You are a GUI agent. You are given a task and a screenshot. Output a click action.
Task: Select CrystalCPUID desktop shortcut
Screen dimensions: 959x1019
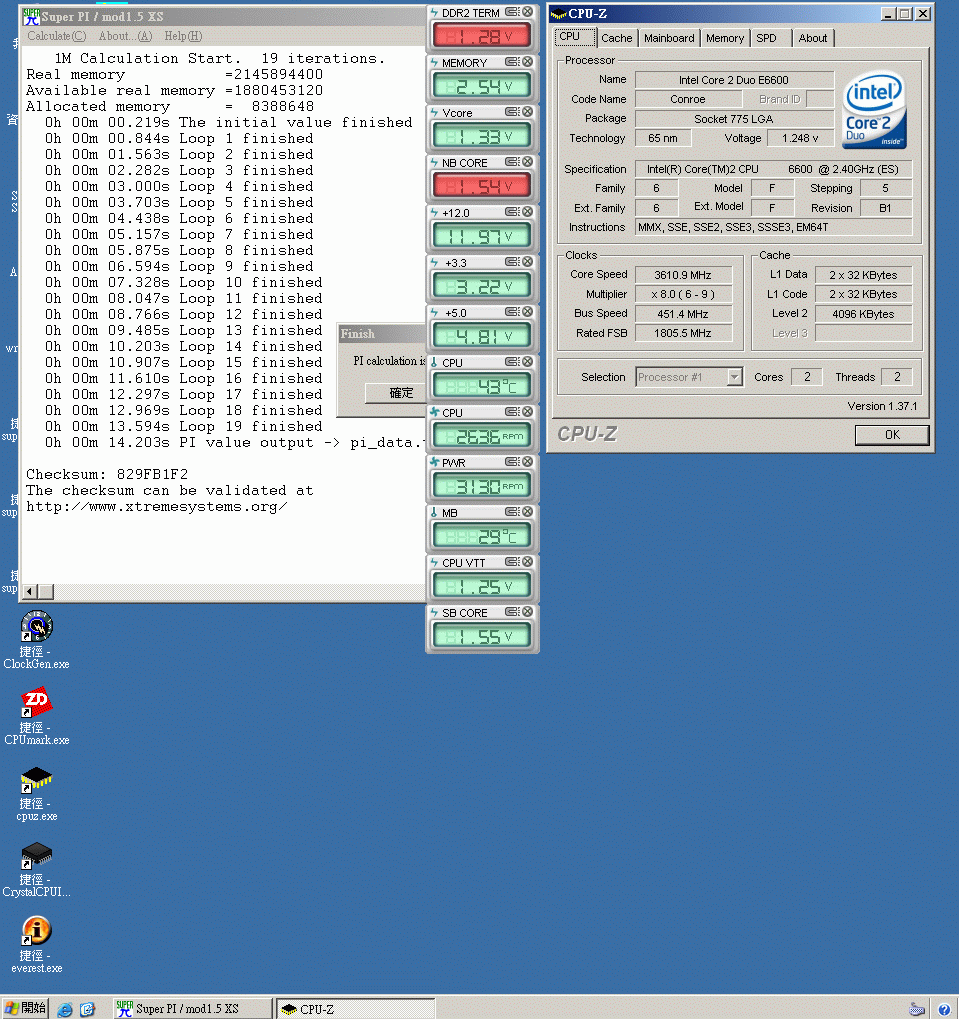(x=36, y=870)
